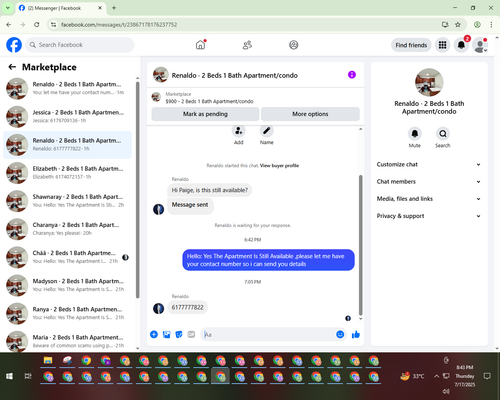Click the message text field

coord(268,334)
